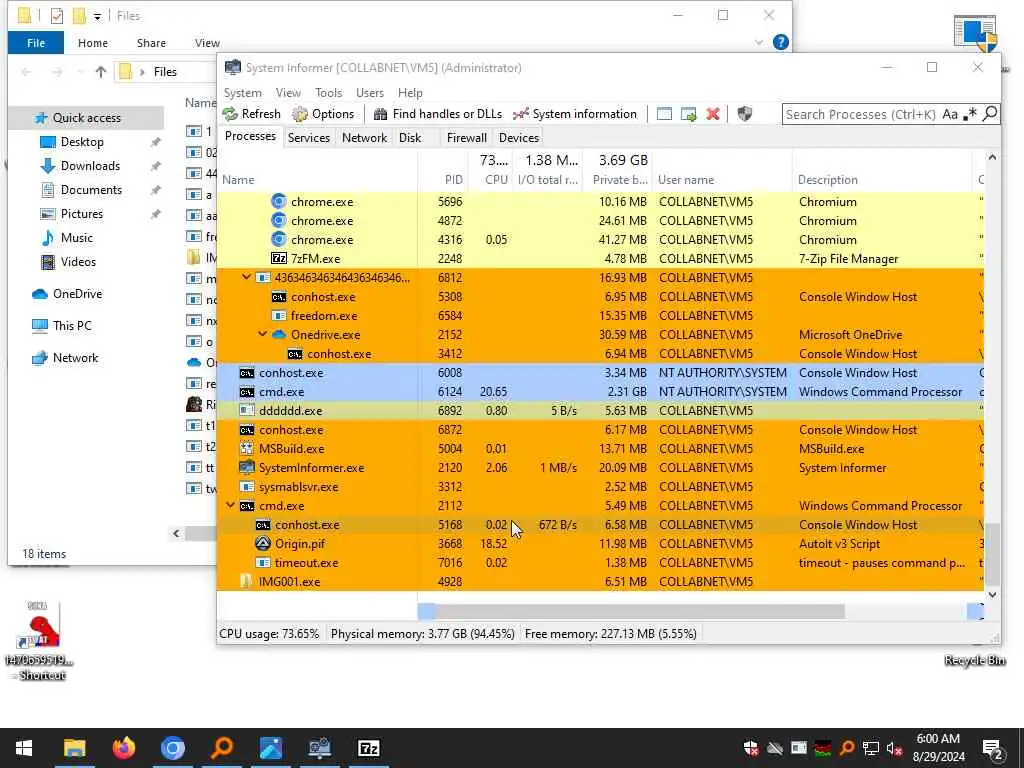Click the find window and thread icon

click(x=688, y=114)
